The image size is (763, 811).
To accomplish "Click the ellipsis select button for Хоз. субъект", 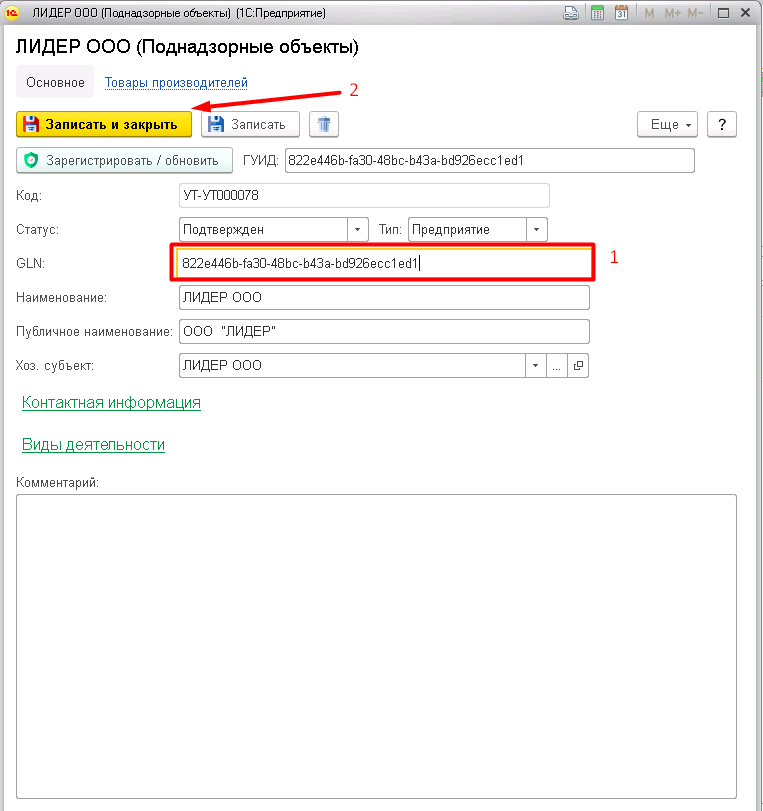I will click(557, 366).
